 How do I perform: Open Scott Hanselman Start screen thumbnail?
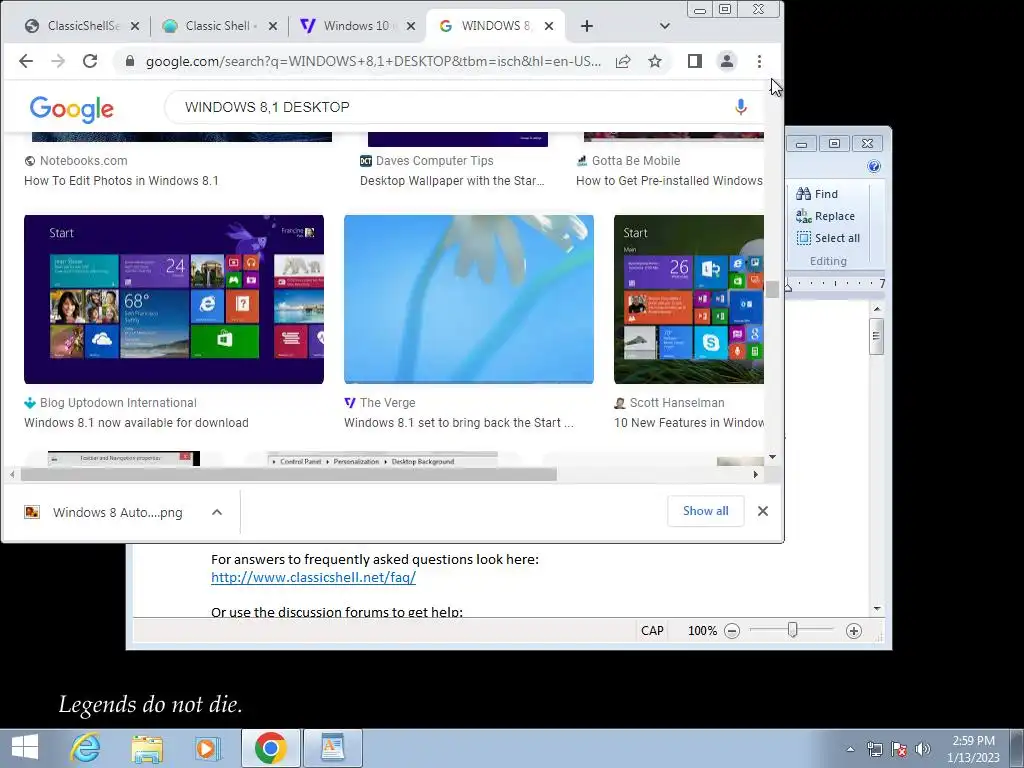tap(689, 299)
